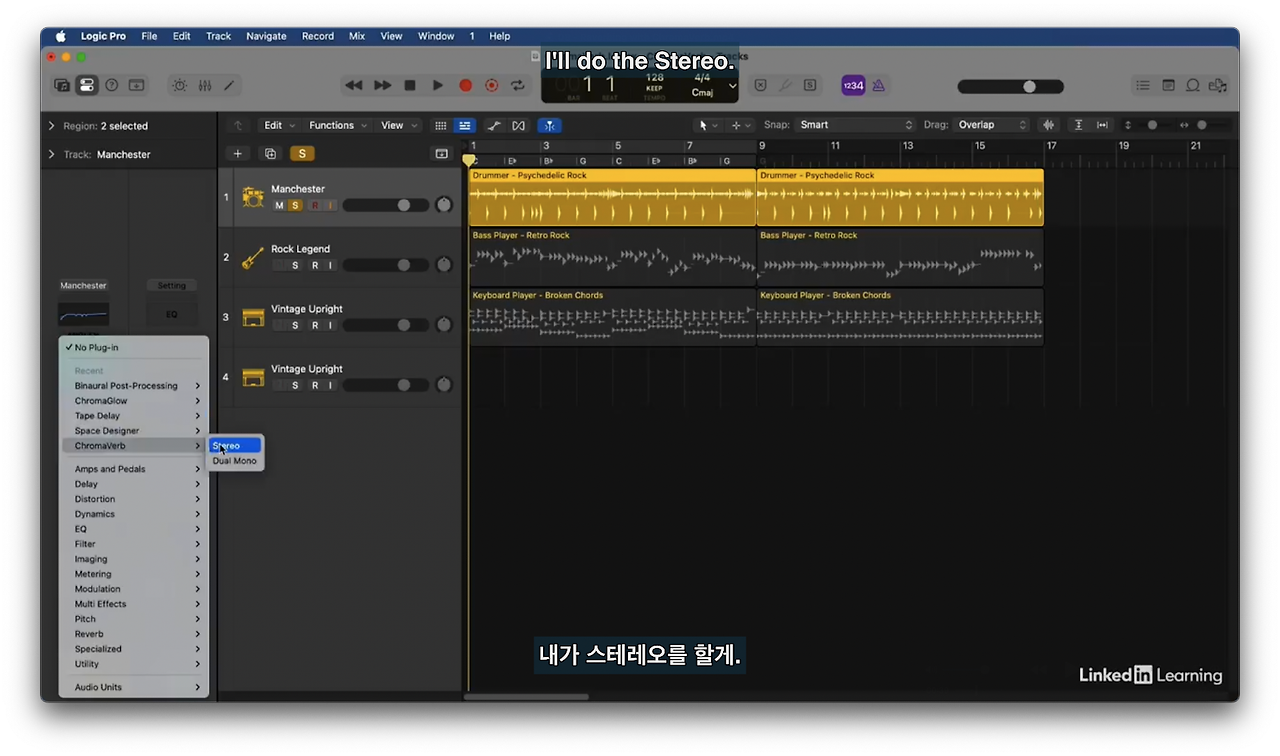Open the Library panel icon

(62, 86)
